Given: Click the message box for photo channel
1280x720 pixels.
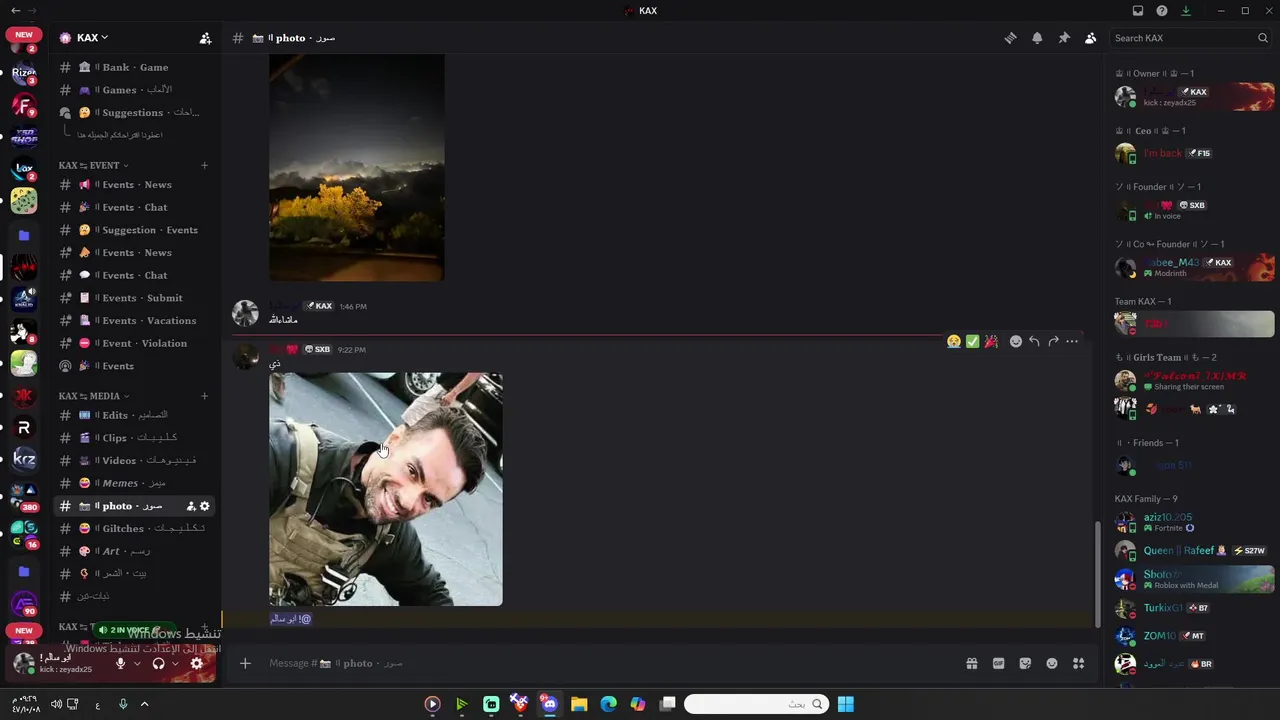Looking at the screenshot, I should click(610, 663).
